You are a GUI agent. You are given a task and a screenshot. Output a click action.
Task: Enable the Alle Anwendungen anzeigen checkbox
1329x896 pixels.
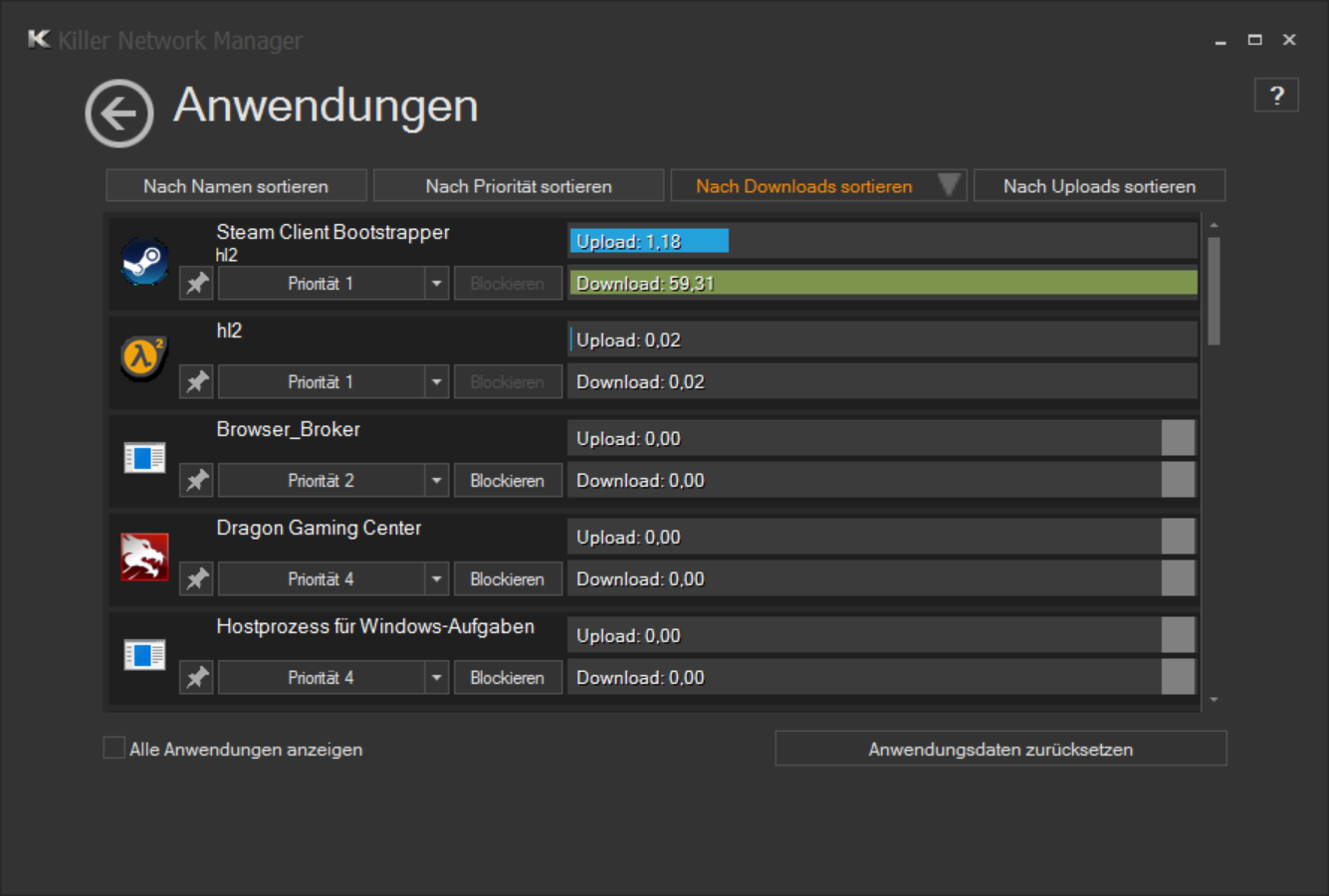[x=114, y=748]
